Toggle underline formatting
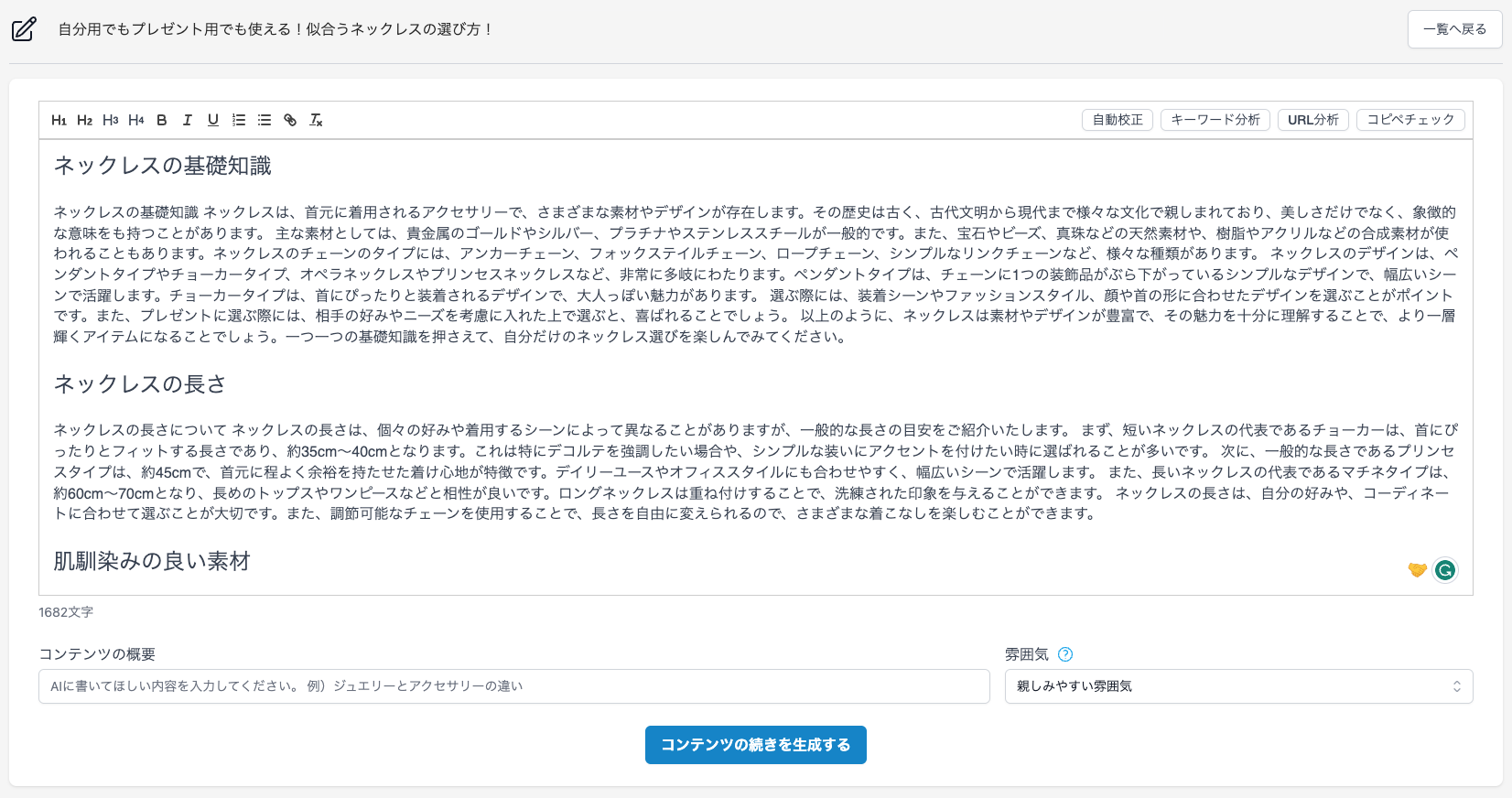Viewport: 1512px width, 798px height. coord(213,120)
